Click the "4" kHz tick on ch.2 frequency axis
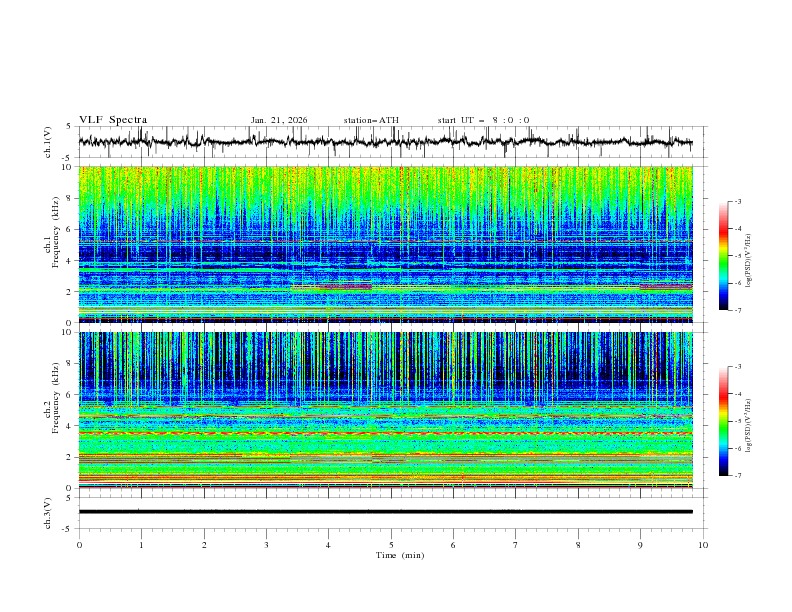 (70, 426)
